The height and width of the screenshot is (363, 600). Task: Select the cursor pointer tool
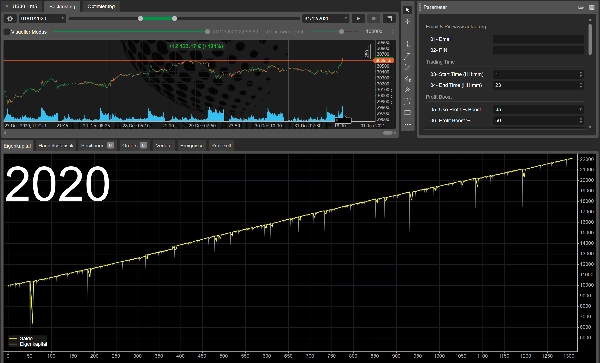coord(408,10)
